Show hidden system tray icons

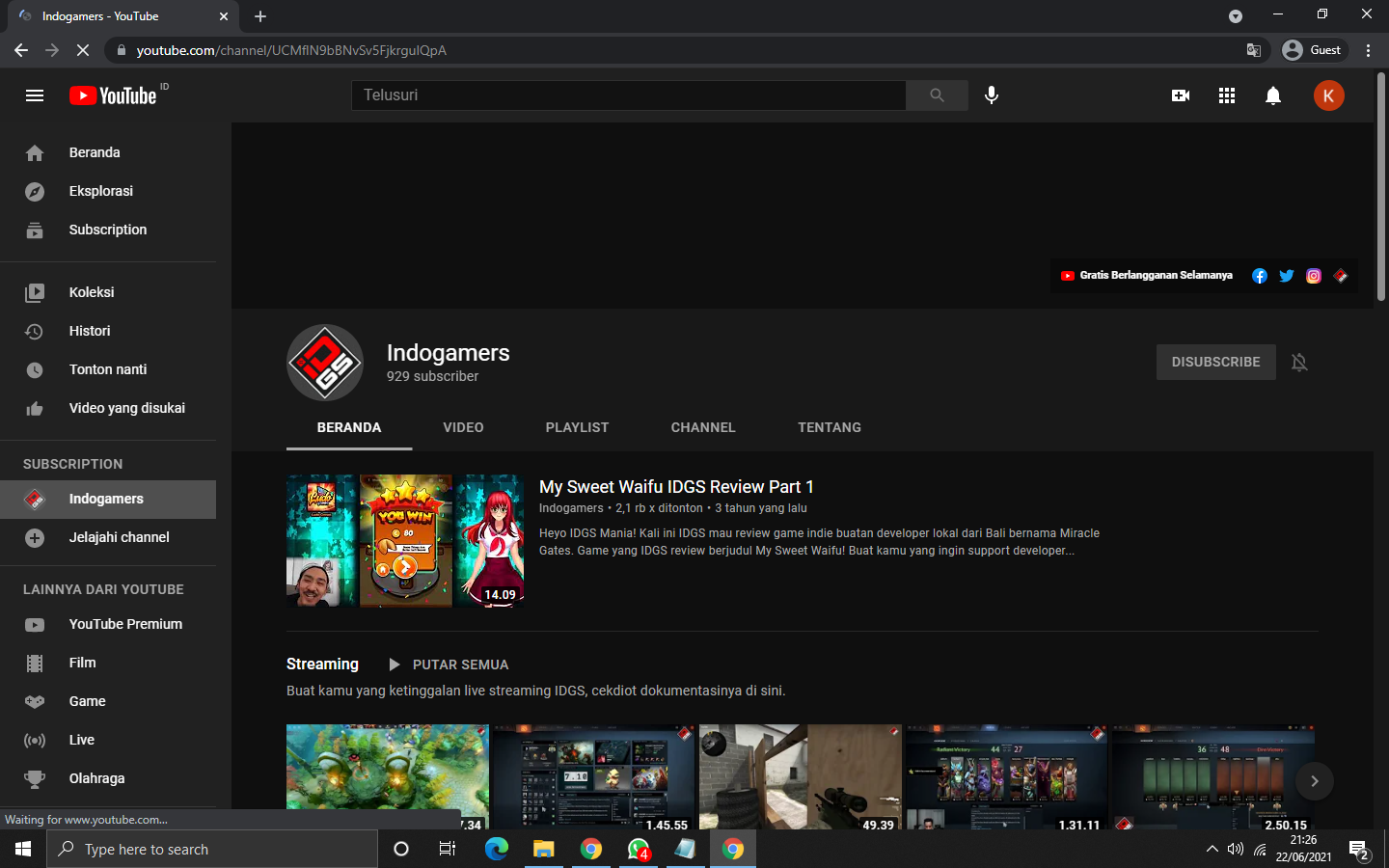(x=1212, y=850)
